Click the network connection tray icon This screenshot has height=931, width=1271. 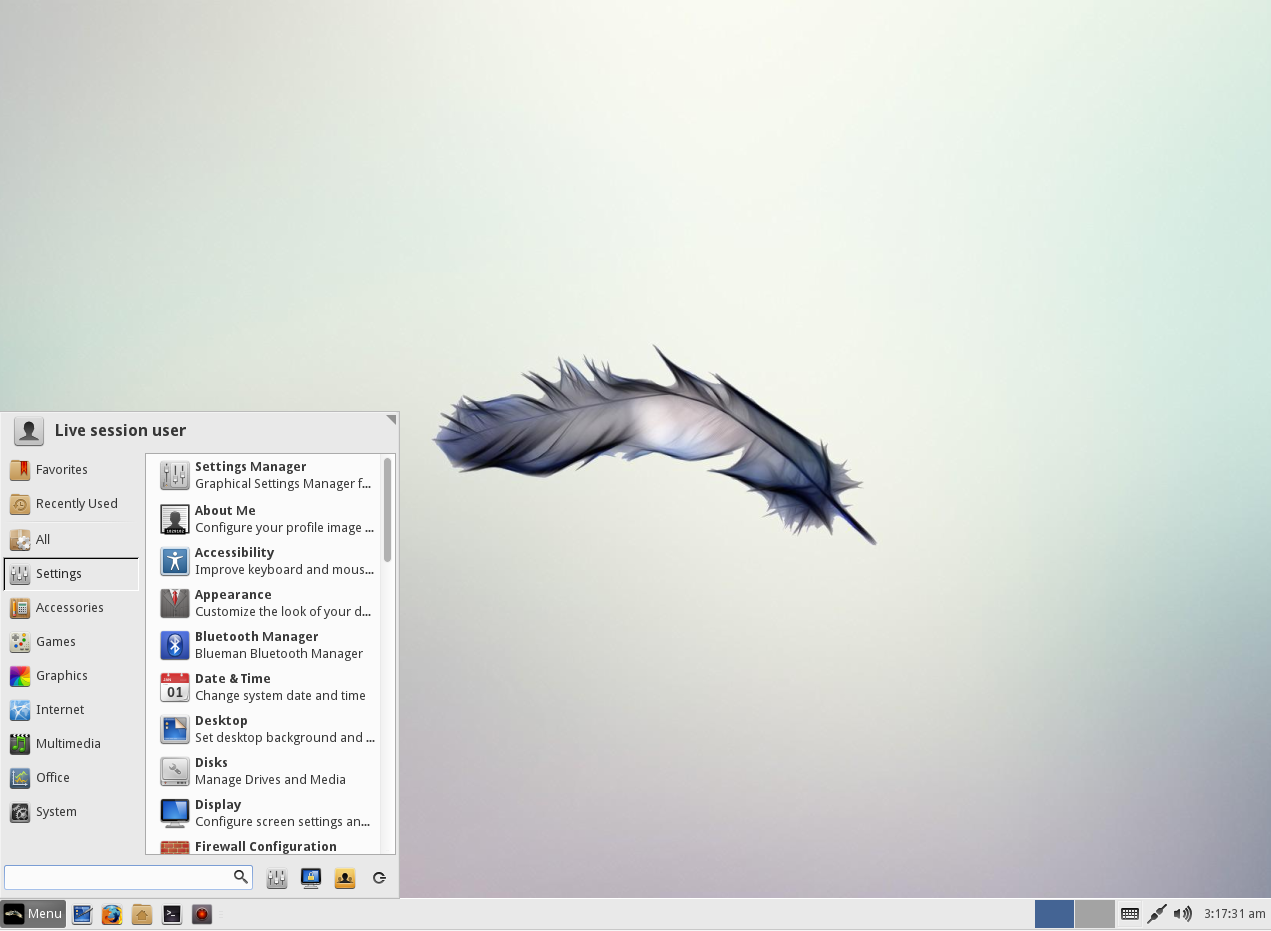click(x=1157, y=913)
